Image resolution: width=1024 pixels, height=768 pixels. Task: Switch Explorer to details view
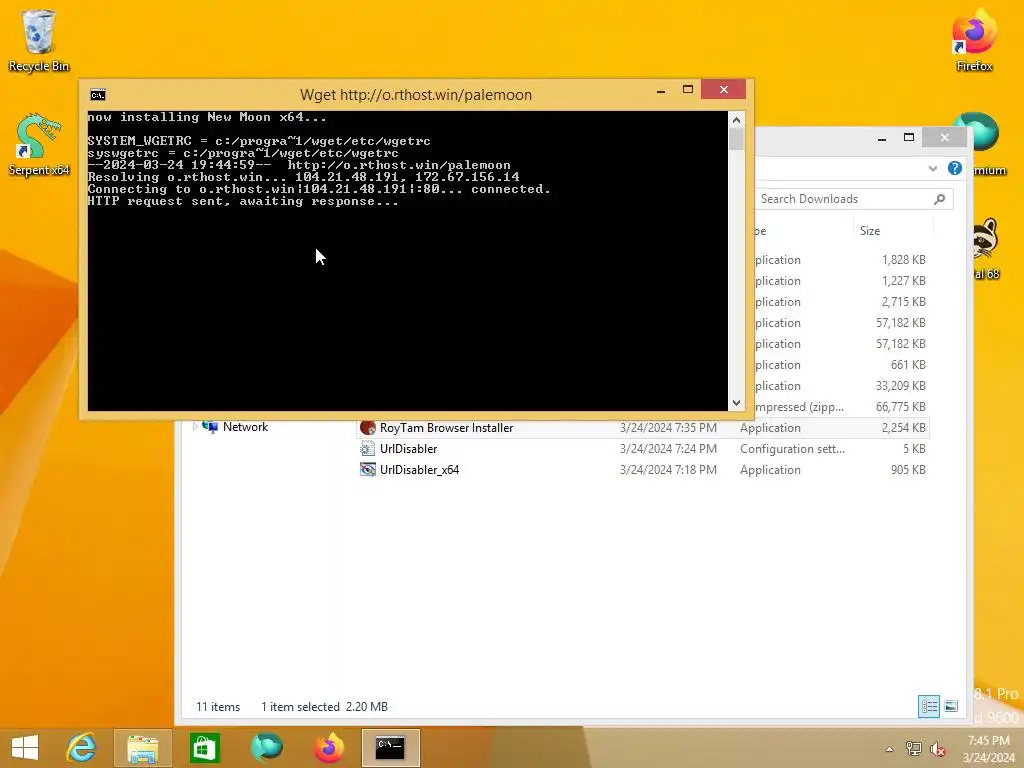coord(929,706)
